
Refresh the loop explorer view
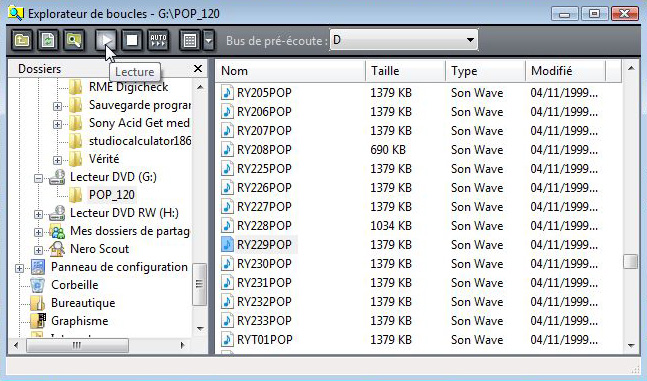48,40
